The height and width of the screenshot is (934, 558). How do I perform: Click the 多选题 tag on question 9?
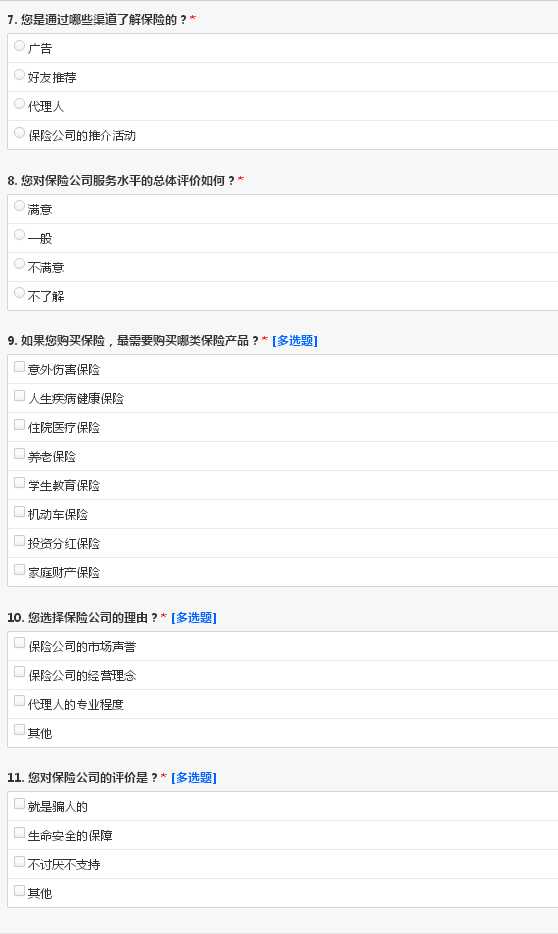click(295, 341)
